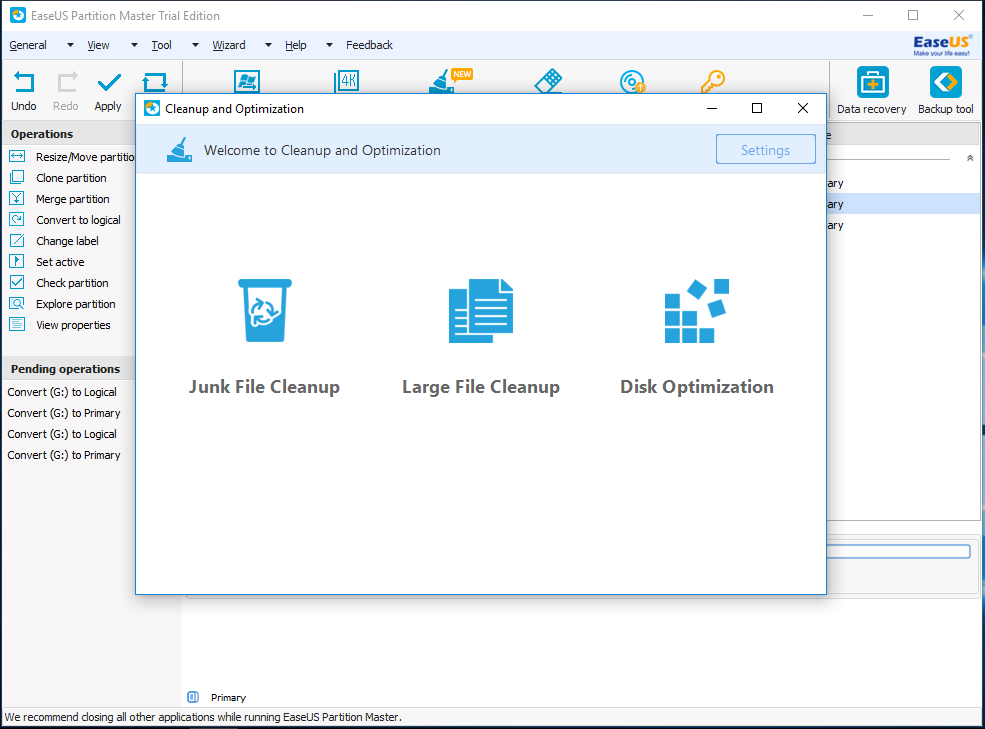Click the Clone partition icon
This screenshot has width=985, height=729.
point(17,177)
